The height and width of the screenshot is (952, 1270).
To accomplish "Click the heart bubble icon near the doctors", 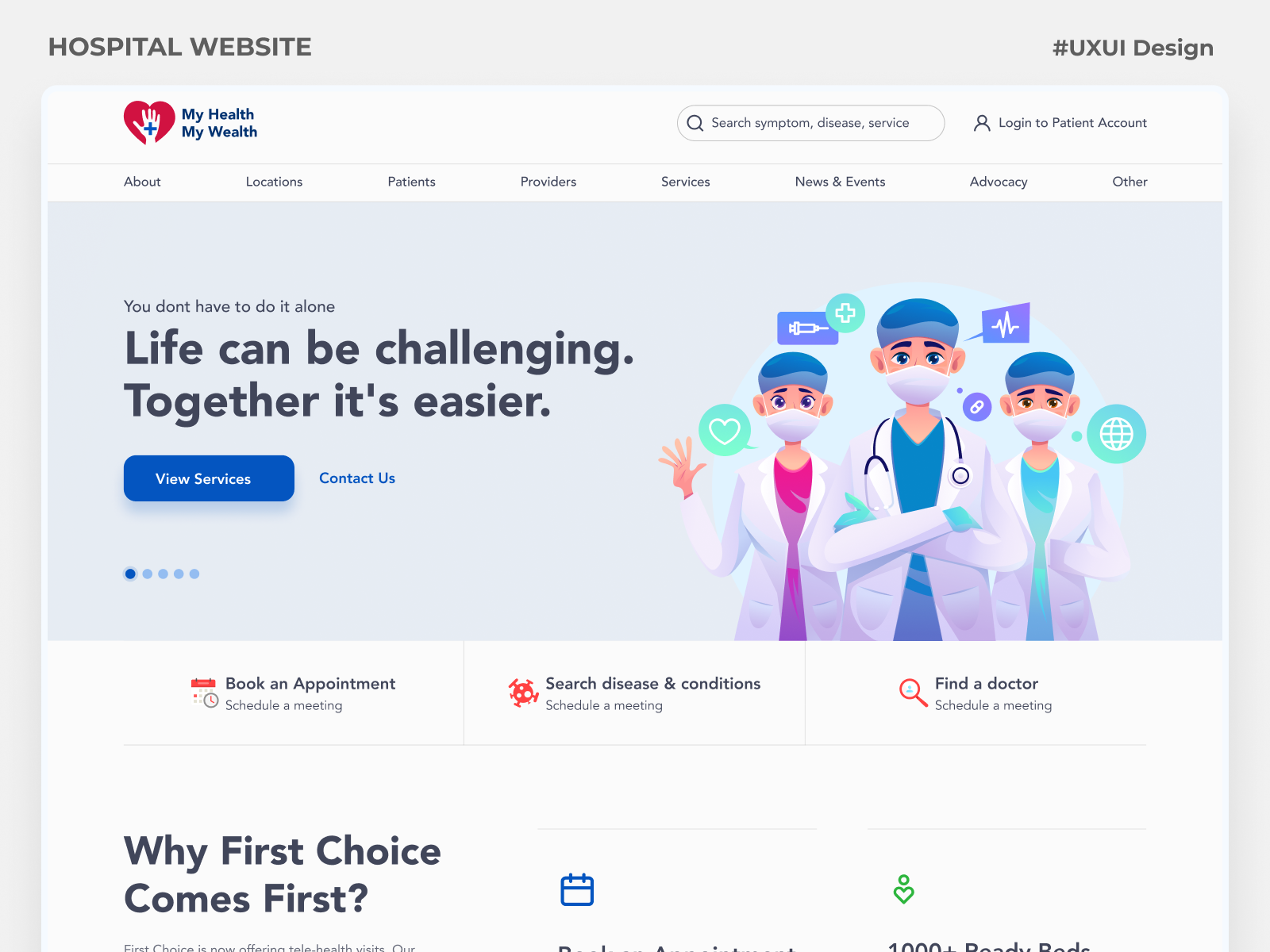I will pyautogui.click(x=725, y=431).
